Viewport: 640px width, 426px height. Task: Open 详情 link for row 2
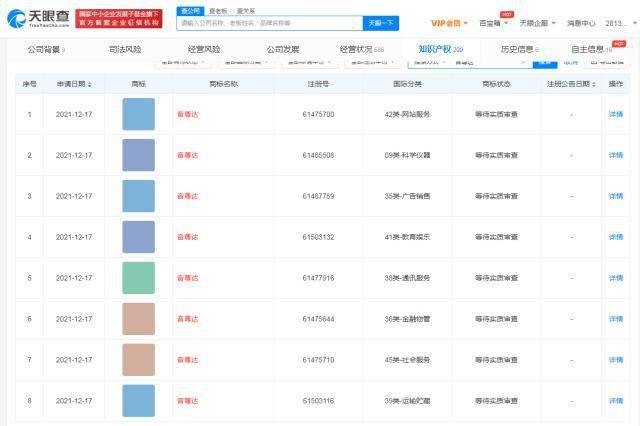tap(616, 155)
